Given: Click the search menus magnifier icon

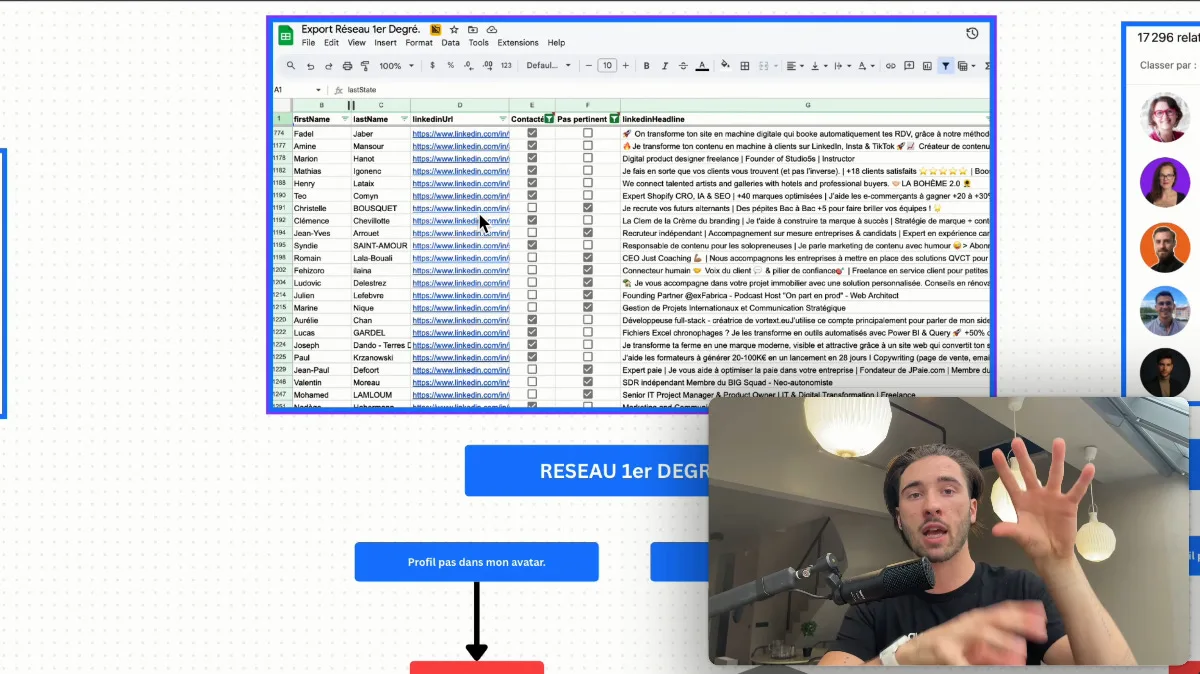Looking at the screenshot, I should pyautogui.click(x=291, y=66).
